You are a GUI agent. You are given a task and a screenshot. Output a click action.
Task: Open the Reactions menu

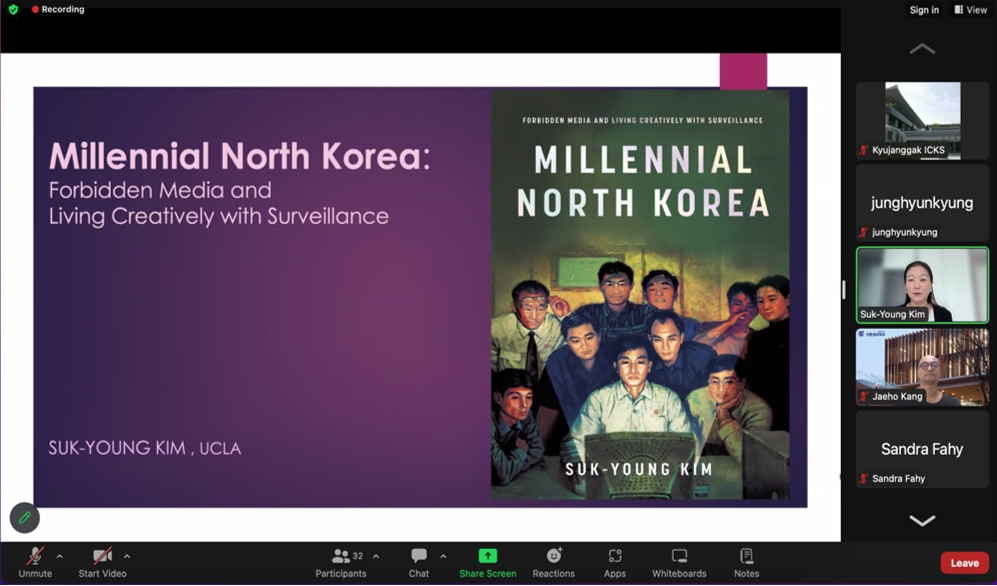[554, 563]
